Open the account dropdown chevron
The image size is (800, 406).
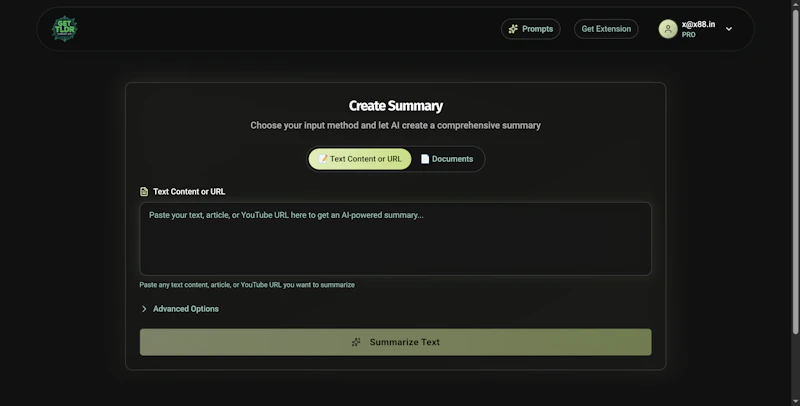click(729, 29)
